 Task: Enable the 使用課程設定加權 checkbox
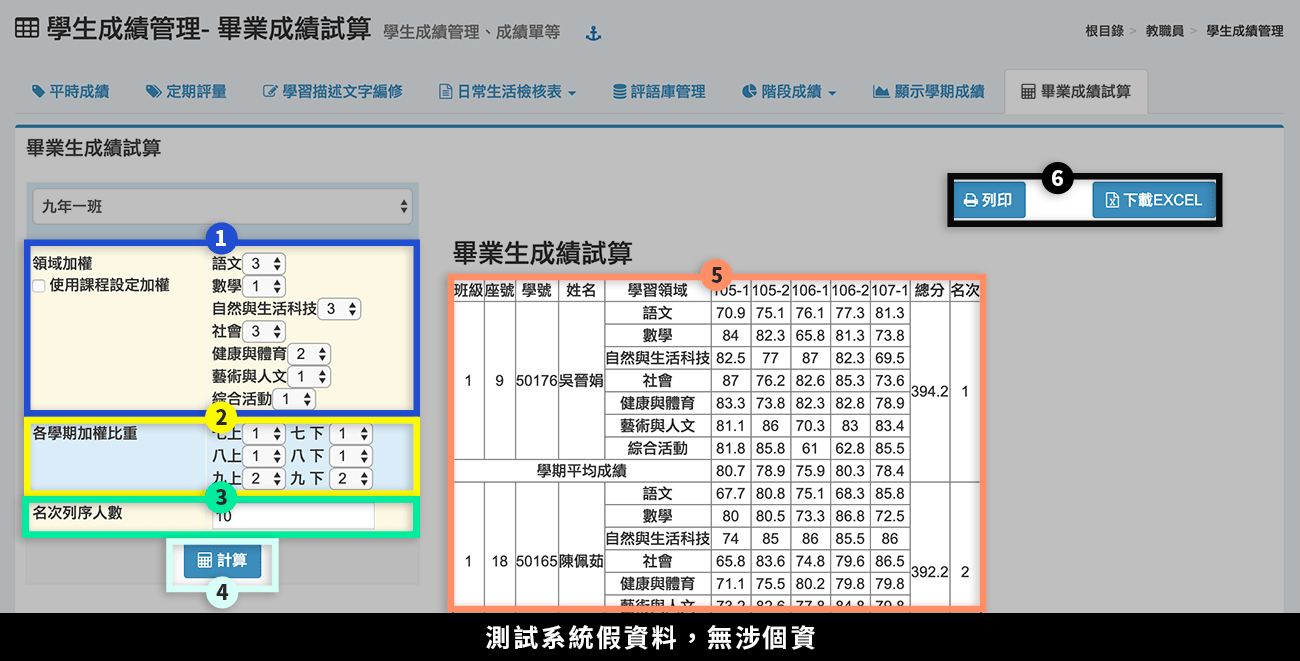pyautogui.click(x=39, y=286)
